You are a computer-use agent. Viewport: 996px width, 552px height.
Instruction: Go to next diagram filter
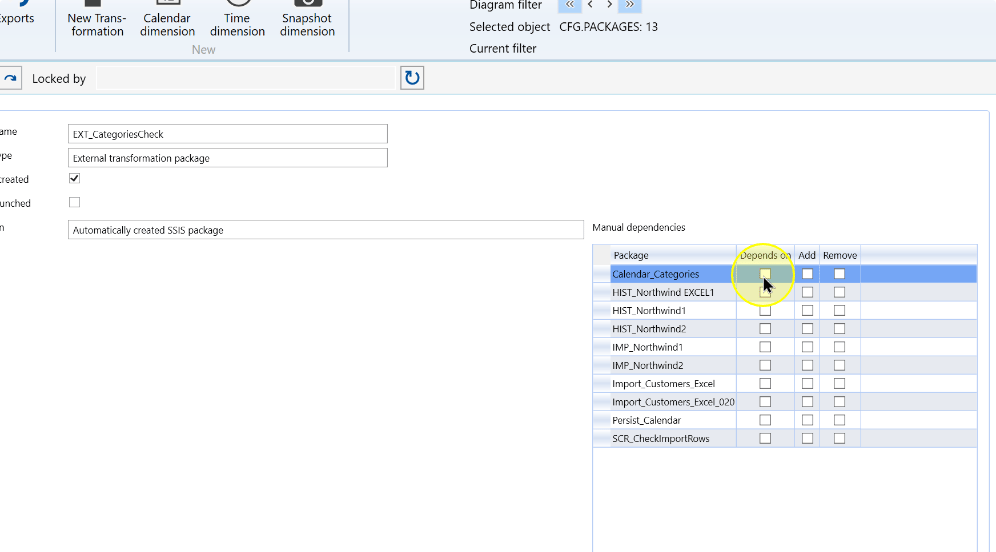(x=609, y=5)
